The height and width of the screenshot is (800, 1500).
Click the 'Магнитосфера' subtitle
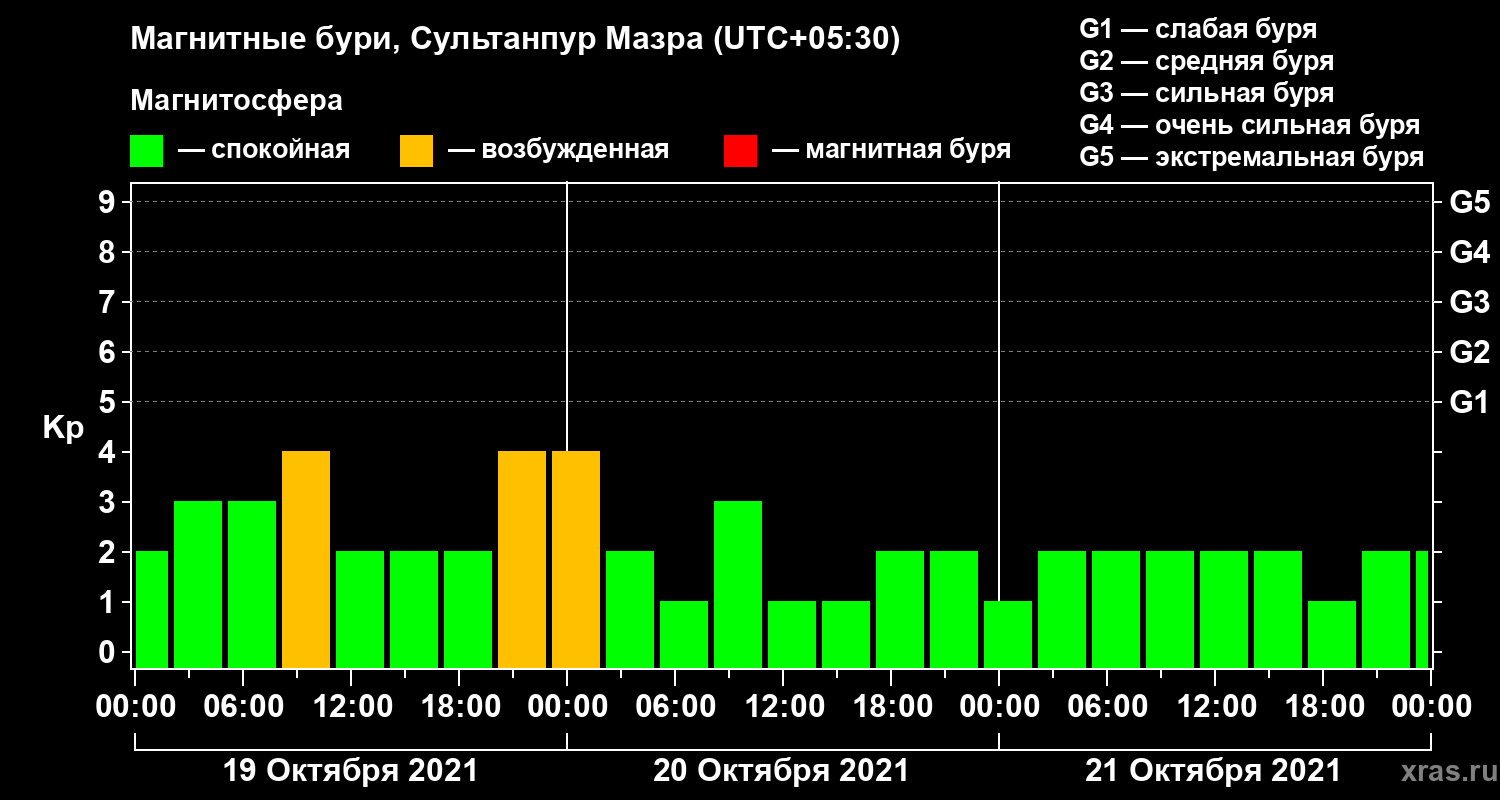click(x=236, y=101)
